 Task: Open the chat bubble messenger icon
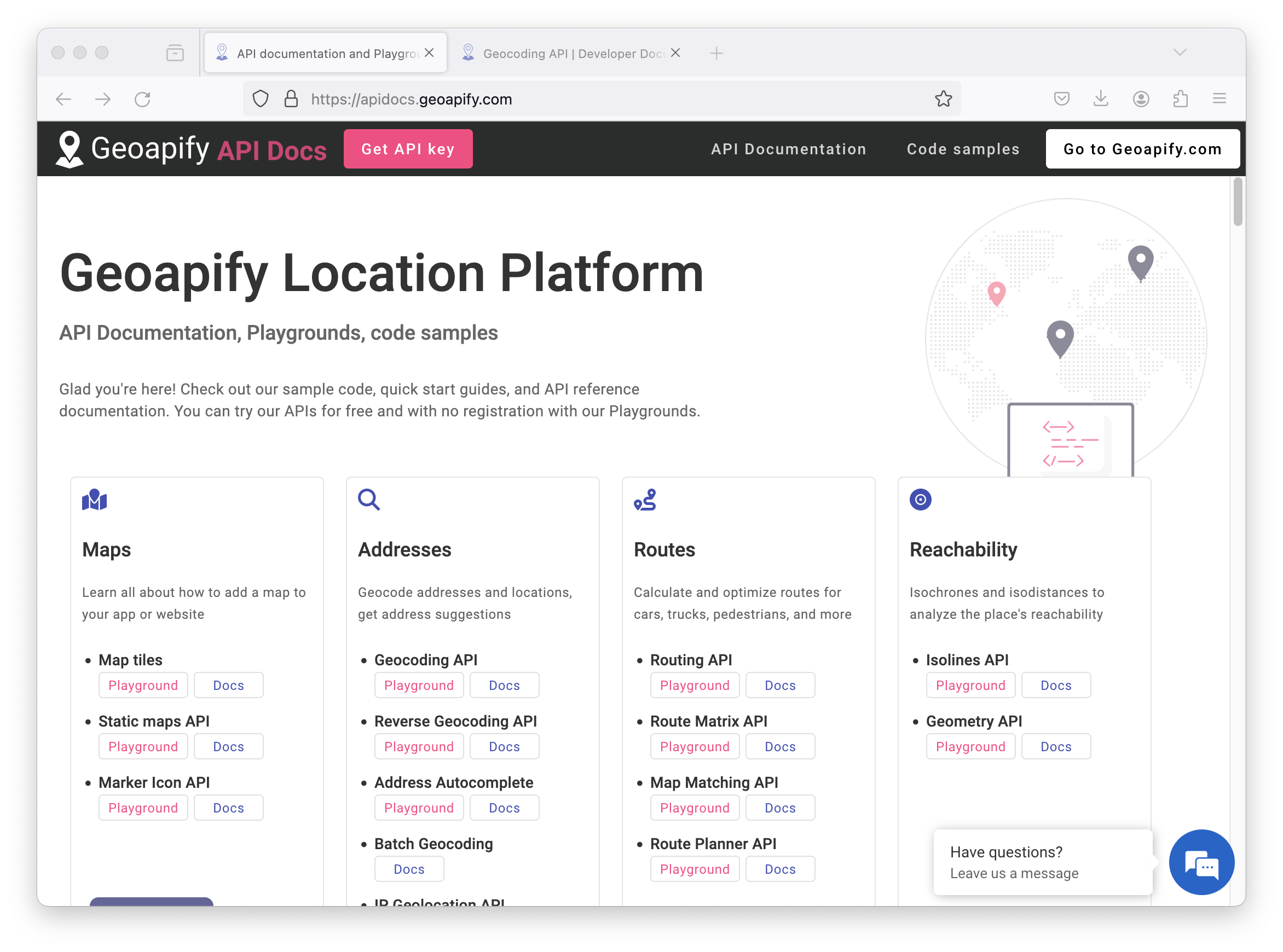1202,863
